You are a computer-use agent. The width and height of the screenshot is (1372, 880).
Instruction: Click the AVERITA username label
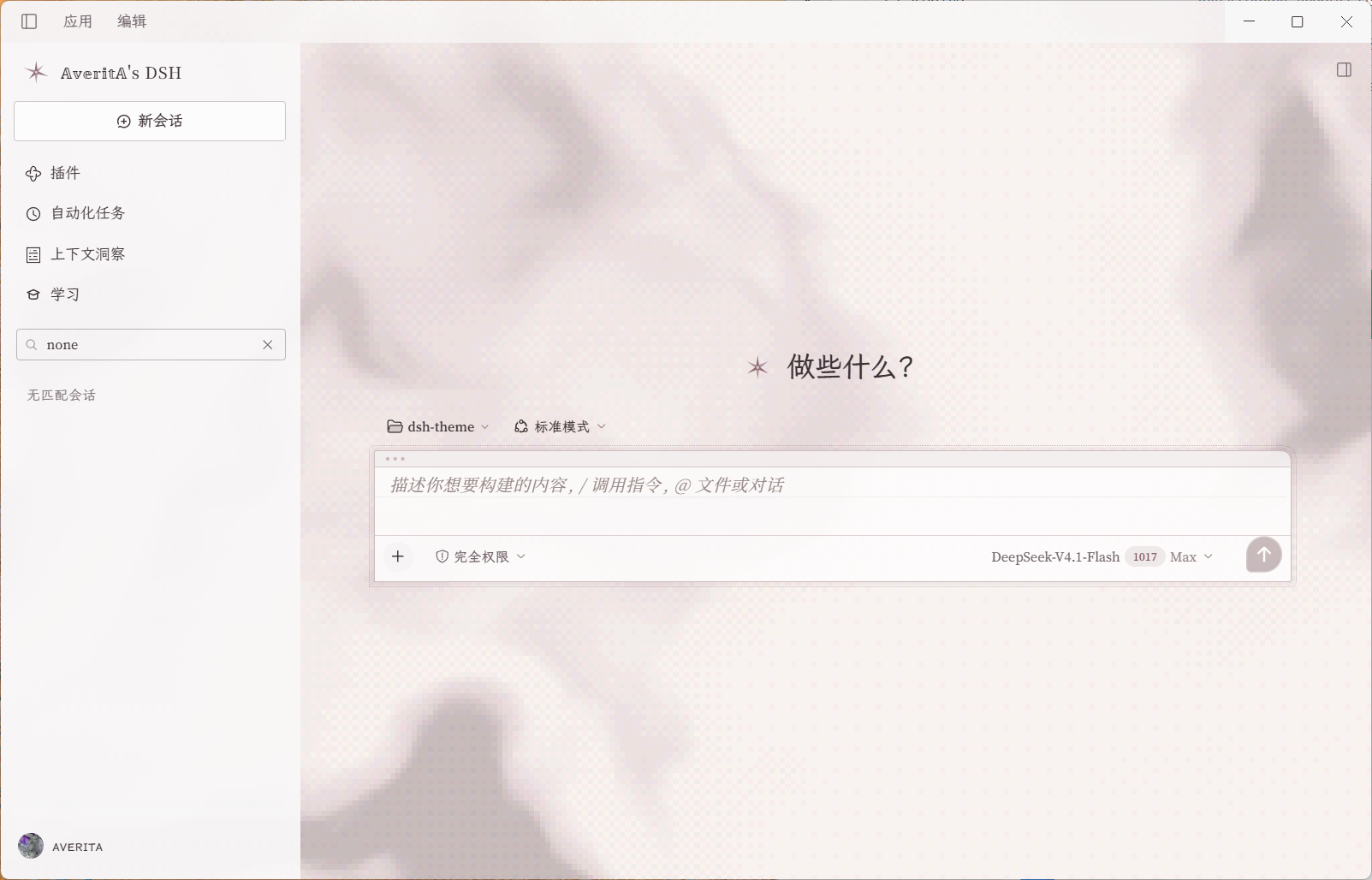click(78, 847)
